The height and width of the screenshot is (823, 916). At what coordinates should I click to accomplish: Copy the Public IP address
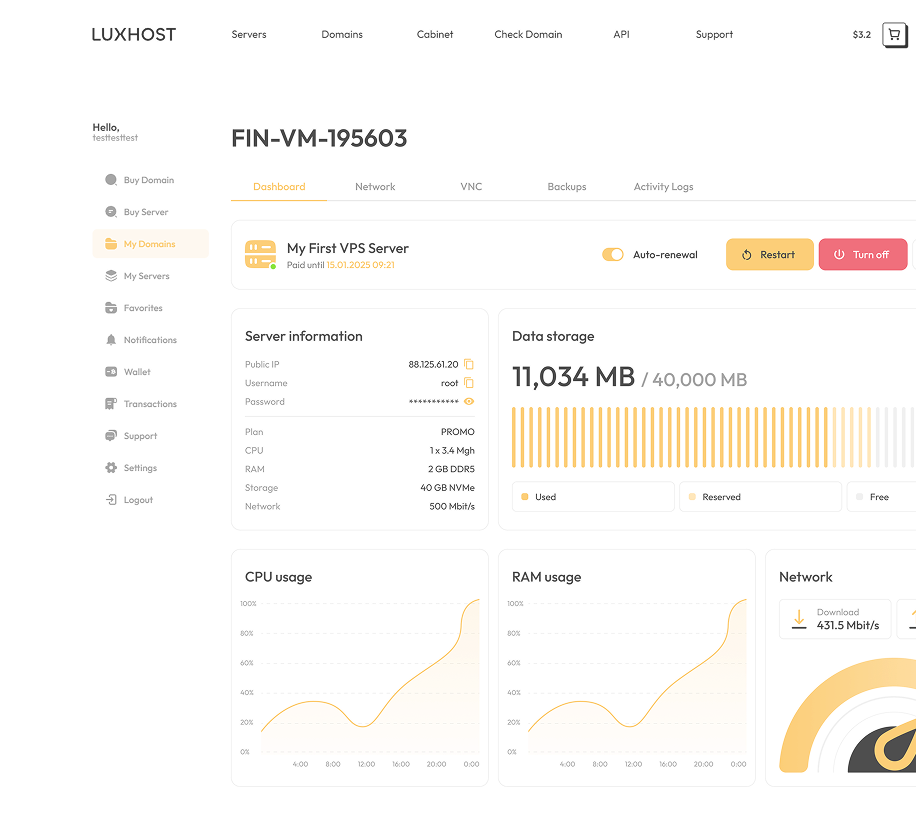point(469,365)
